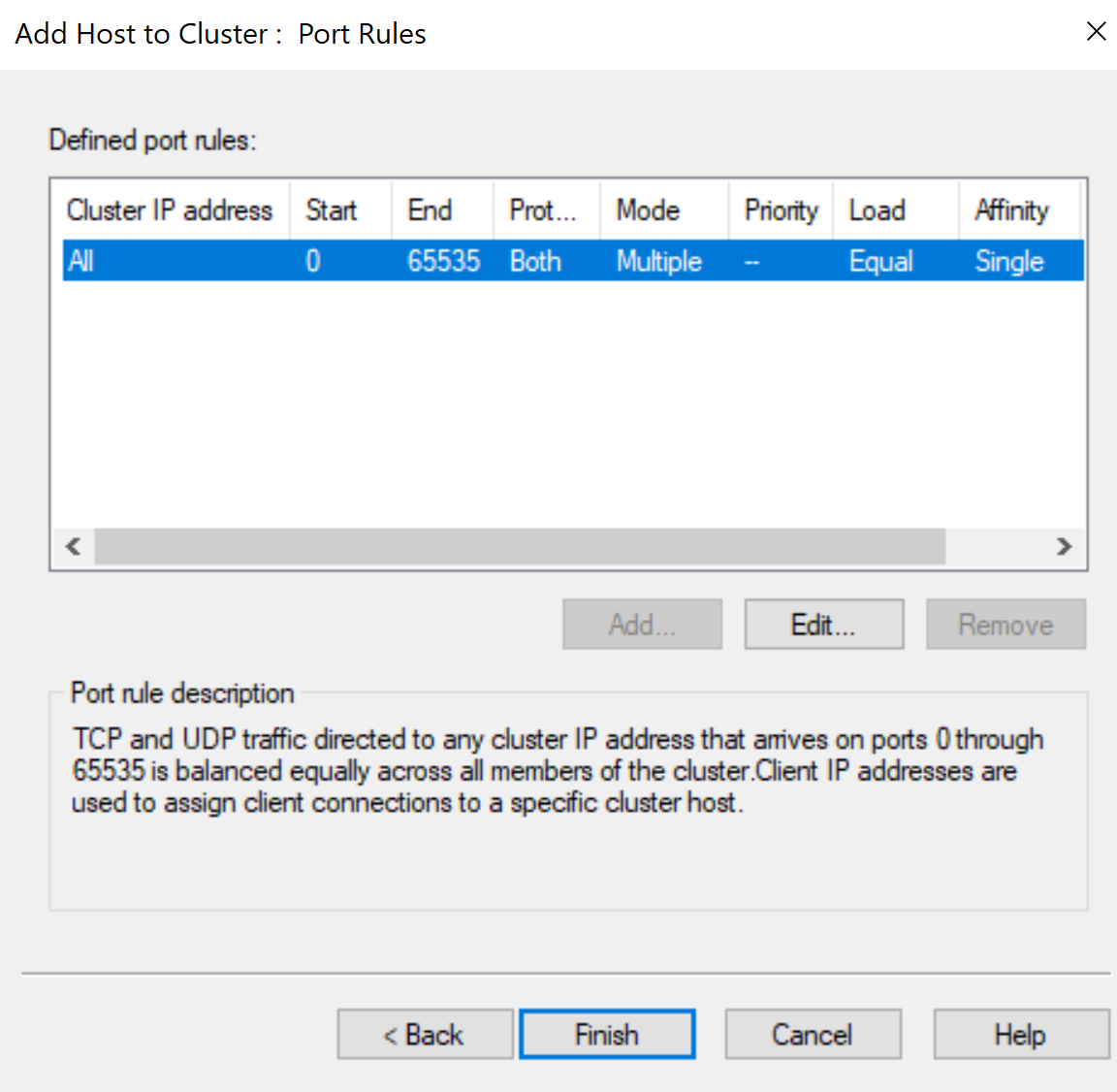Click the Priority column header
This screenshot has height=1092, width=1117.
pyautogui.click(x=781, y=210)
